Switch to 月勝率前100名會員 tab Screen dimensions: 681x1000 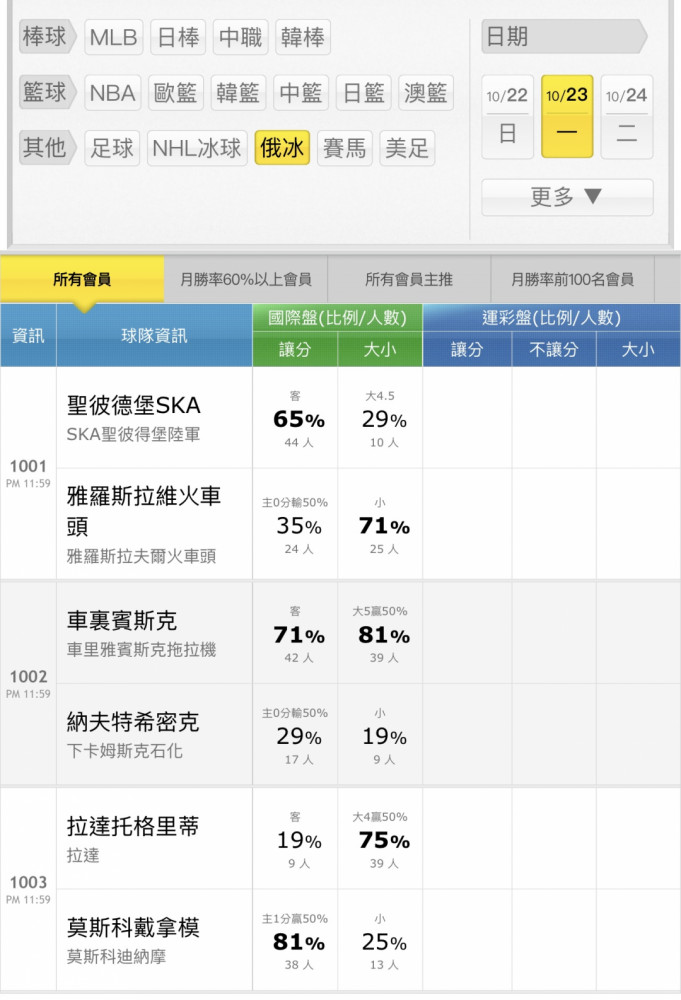tap(572, 279)
